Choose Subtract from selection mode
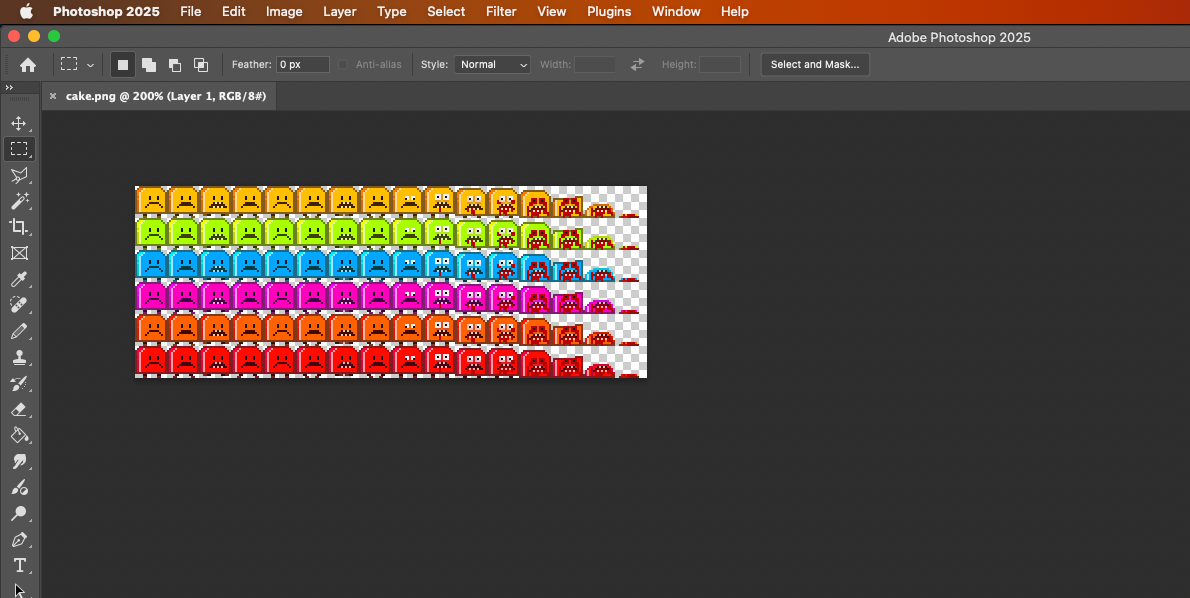The height and width of the screenshot is (598, 1190). click(x=175, y=65)
